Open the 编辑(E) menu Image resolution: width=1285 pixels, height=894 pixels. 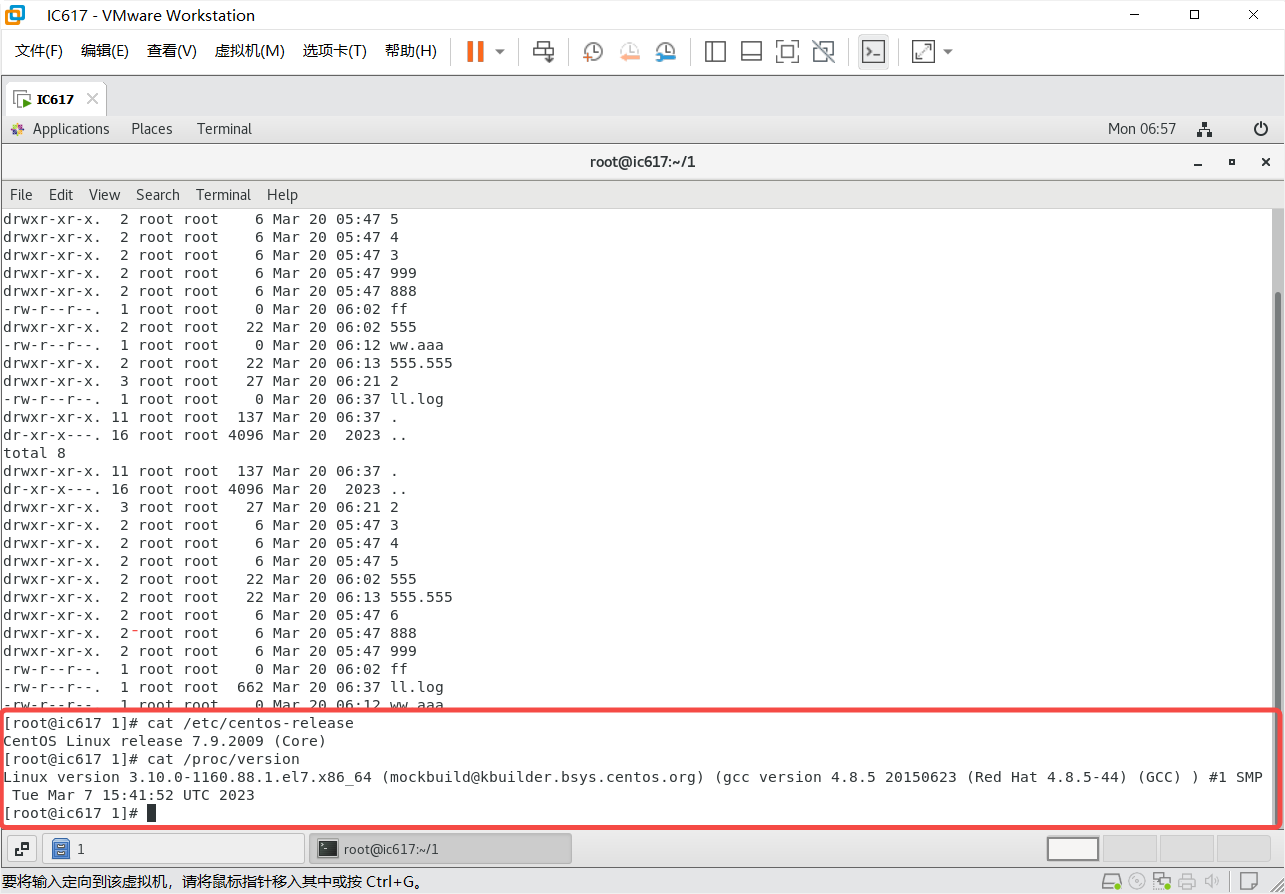click(105, 51)
